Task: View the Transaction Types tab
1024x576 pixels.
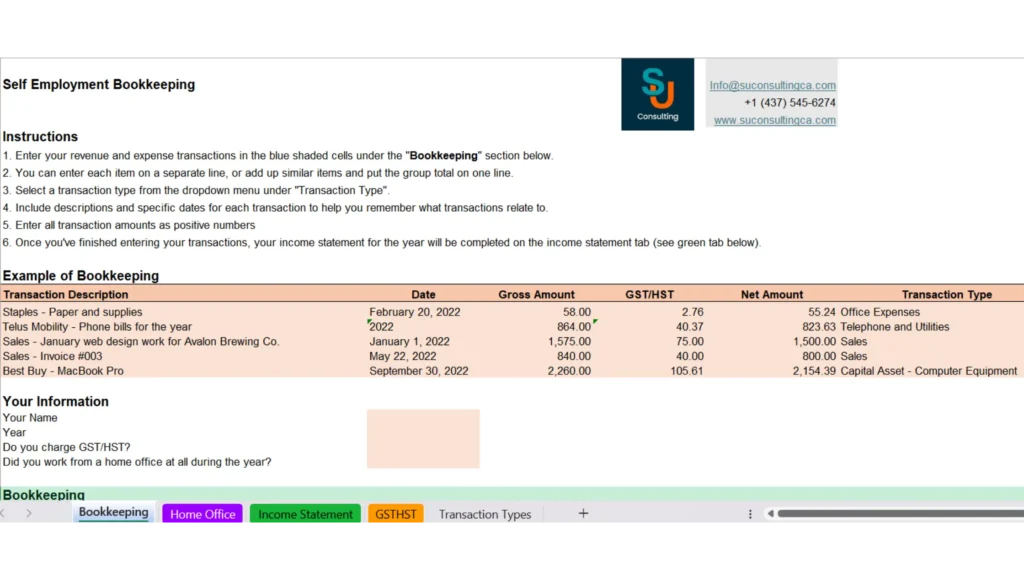Action: (485, 514)
